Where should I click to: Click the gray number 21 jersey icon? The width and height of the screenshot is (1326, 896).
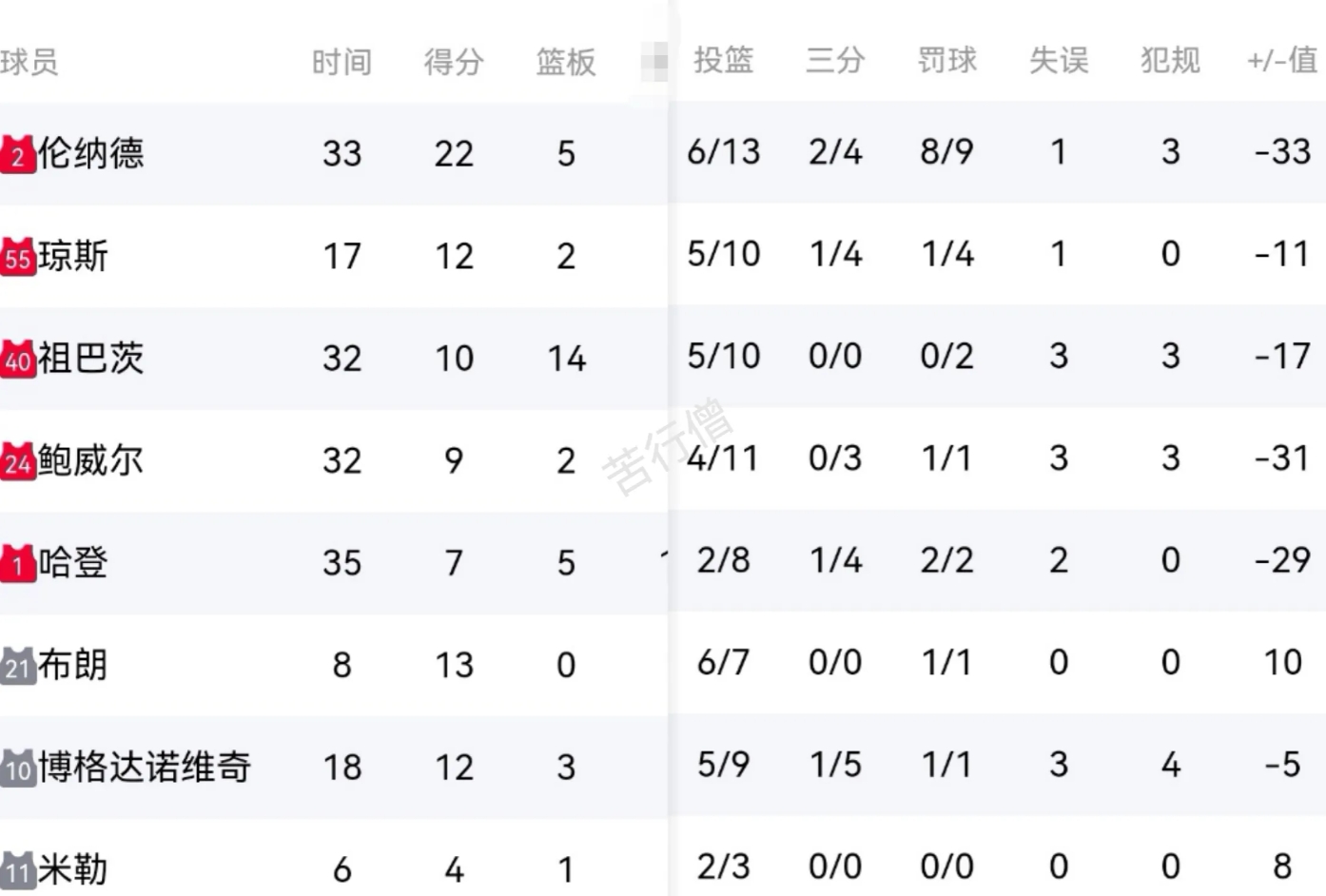(x=17, y=666)
